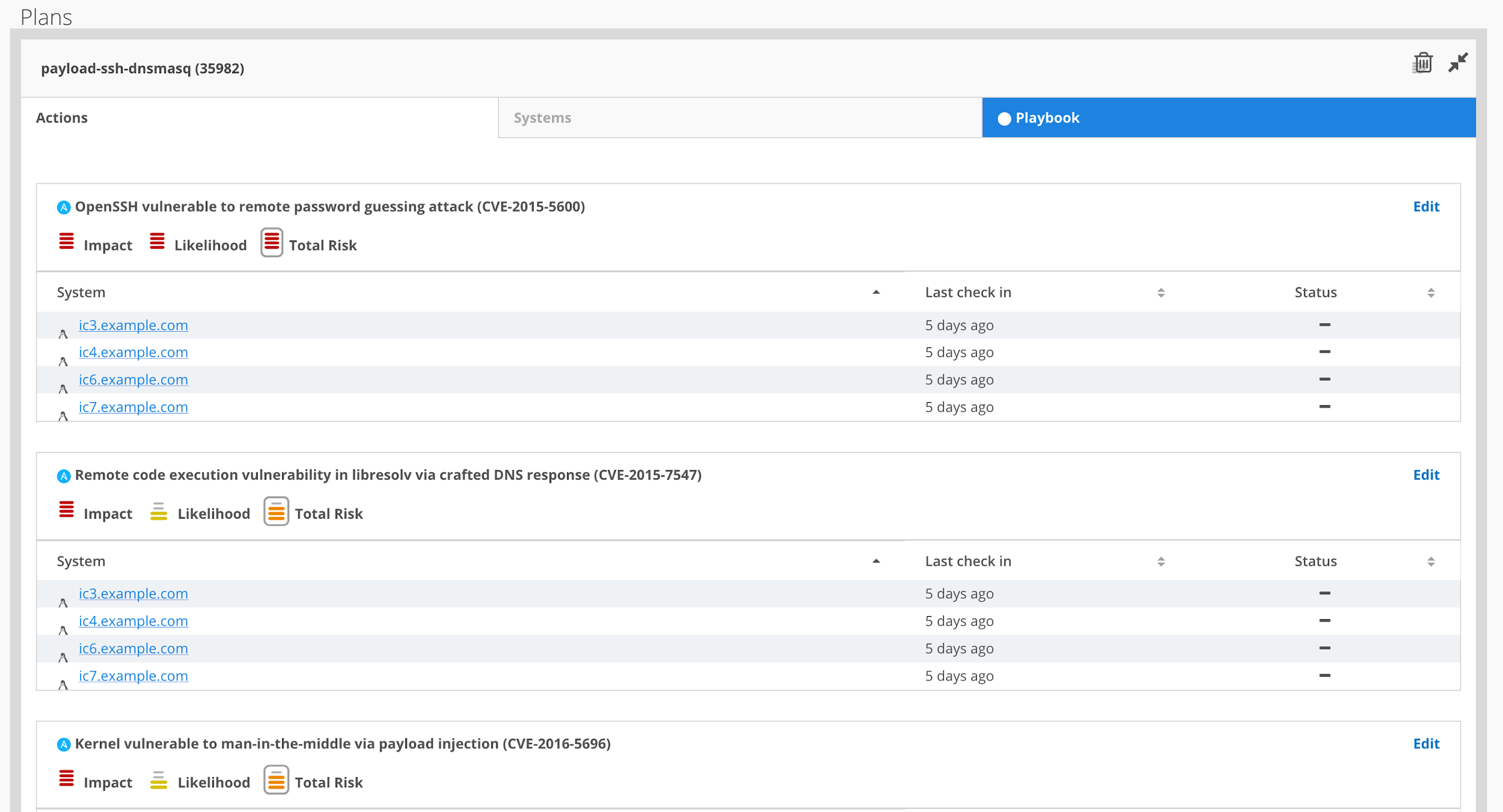Sort libresolv table by System column arrow
This screenshot has width=1503, height=812.
(x=876, y=561)
